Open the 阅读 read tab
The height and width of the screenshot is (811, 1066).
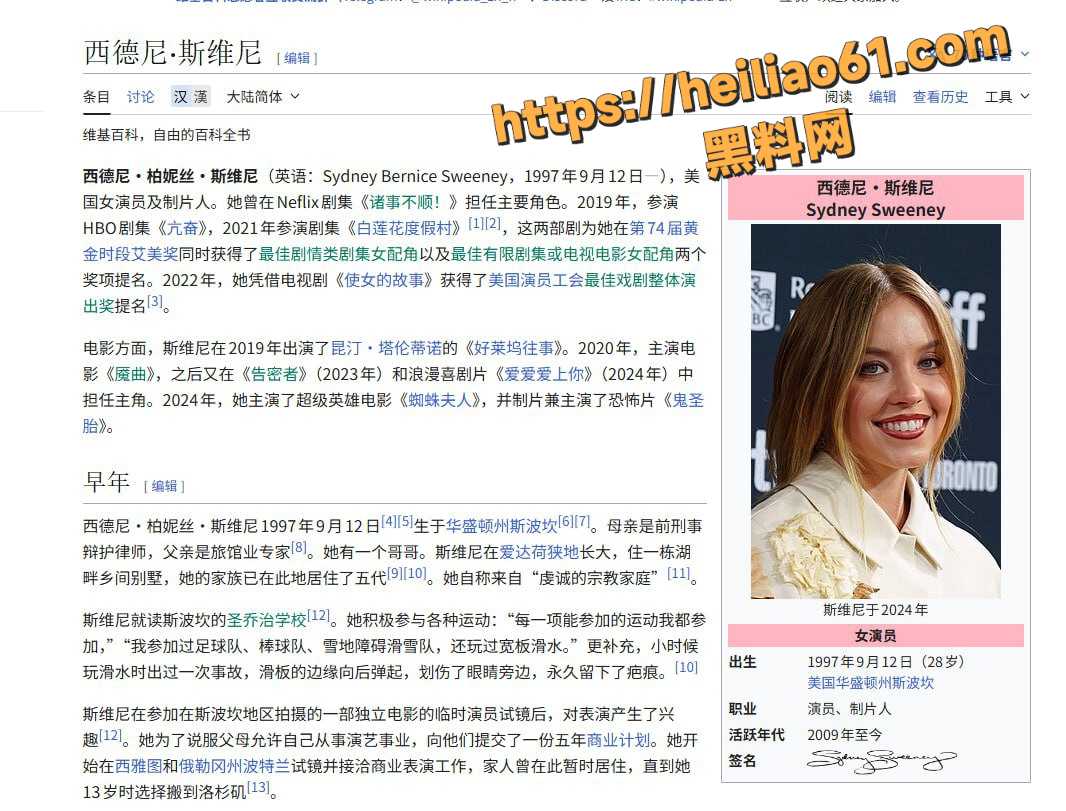pyautogui.click(x=838, y=97)
